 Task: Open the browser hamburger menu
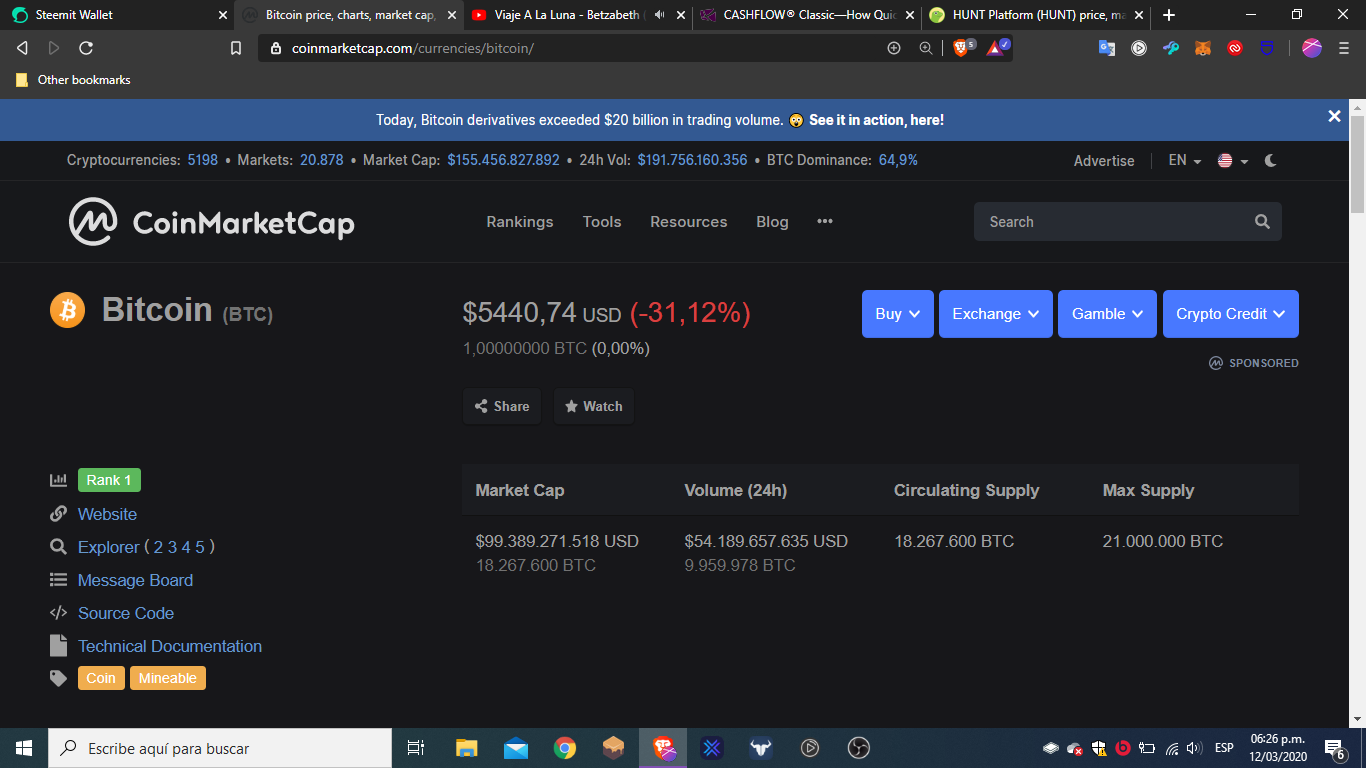pyautogui.click(x=1343, y=48)
